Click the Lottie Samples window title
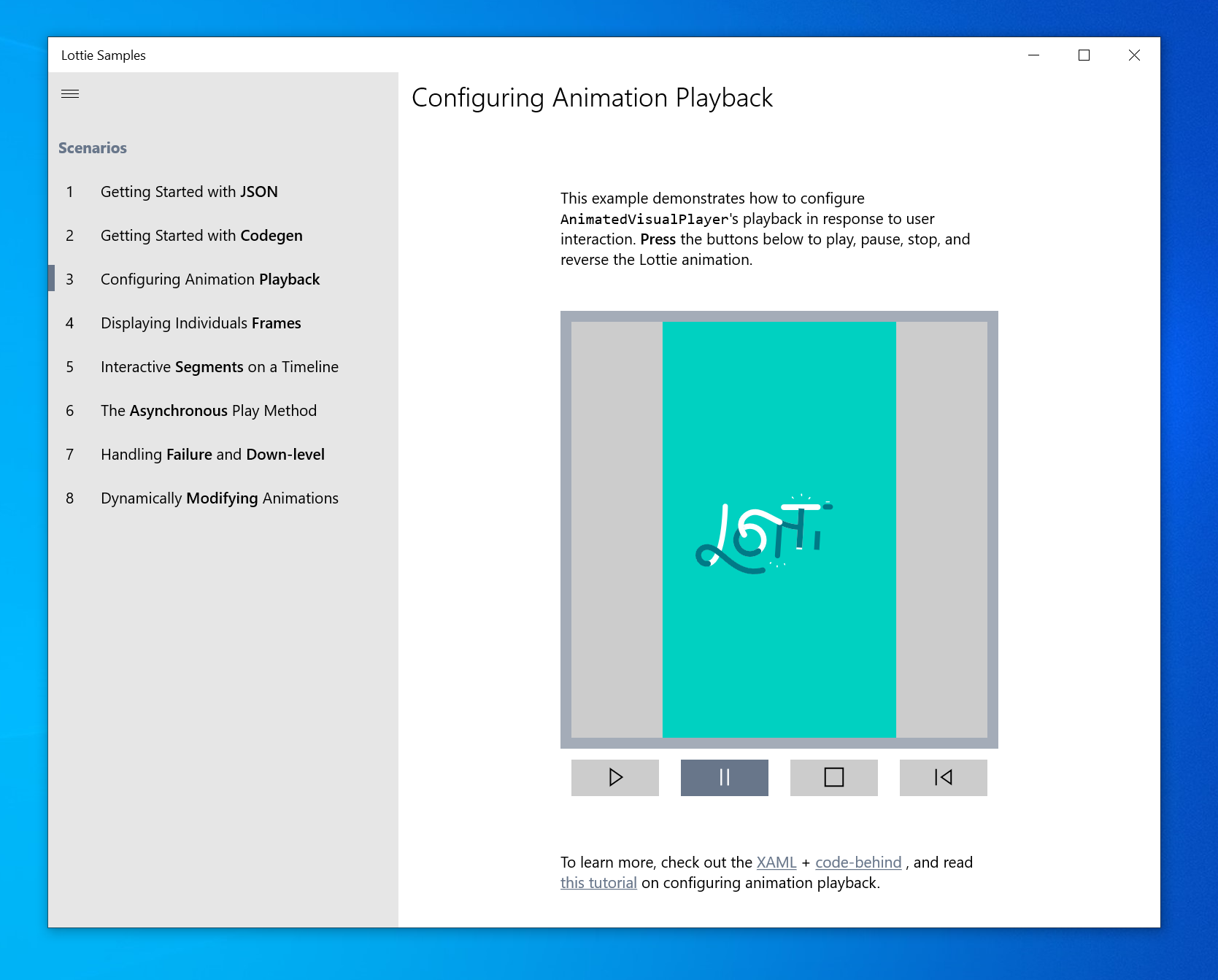The height and width of the screenshot is (980, 1218). pos(104,55)
